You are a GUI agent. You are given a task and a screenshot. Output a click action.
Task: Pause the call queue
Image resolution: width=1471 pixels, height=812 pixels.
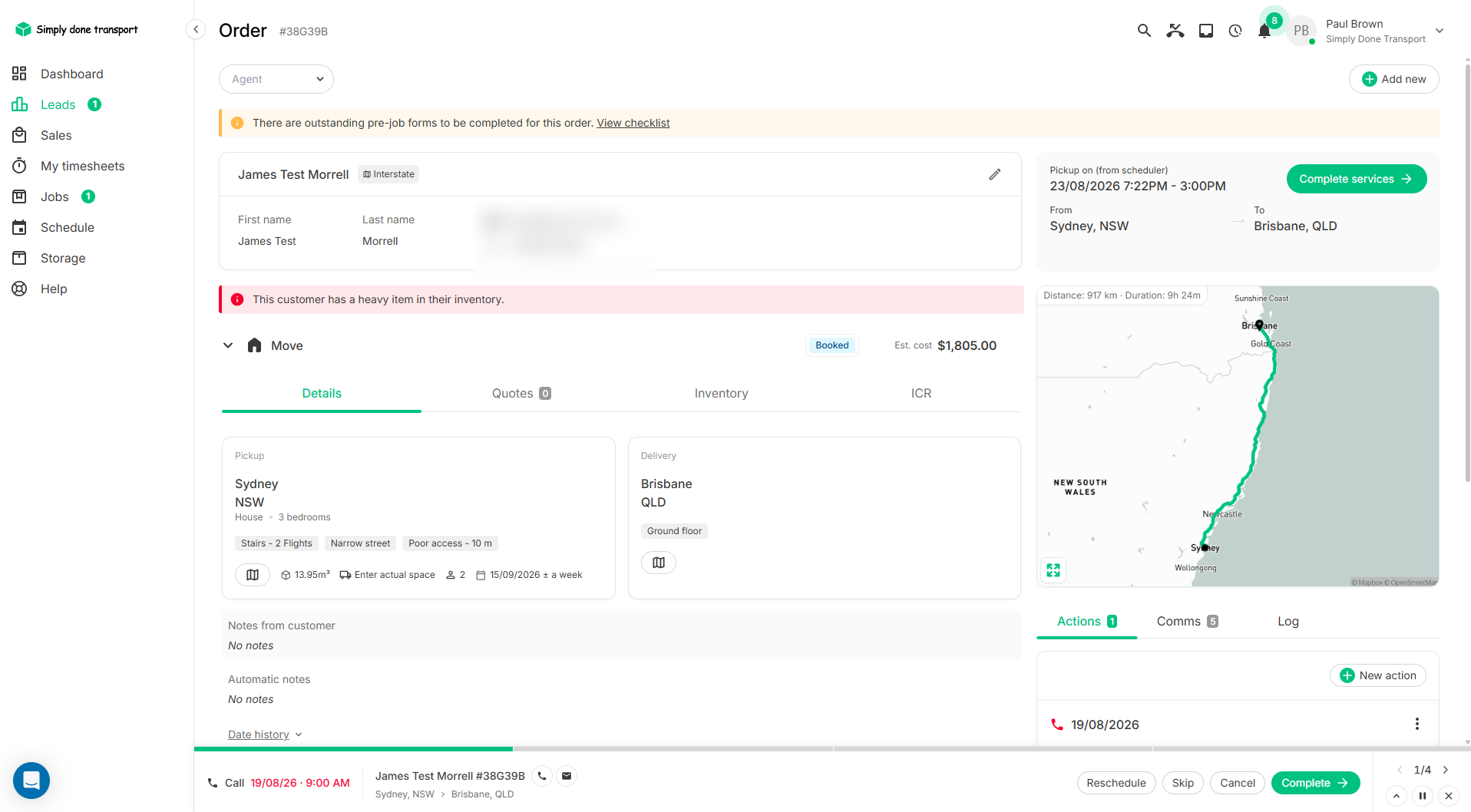pyautogui.click(x=1423, y=796)
